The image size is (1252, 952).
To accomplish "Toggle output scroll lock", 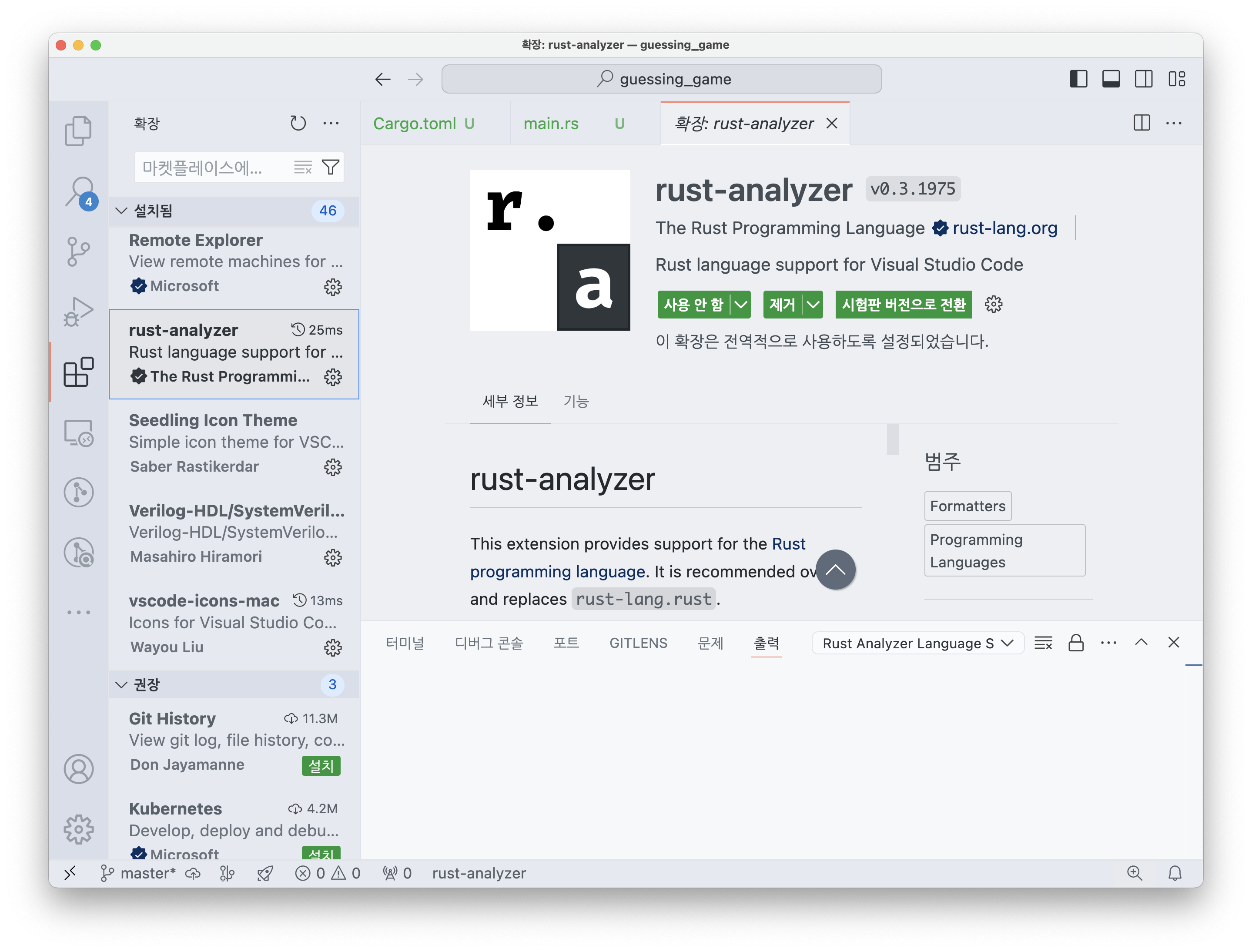I will click(x=1076, y=643).
